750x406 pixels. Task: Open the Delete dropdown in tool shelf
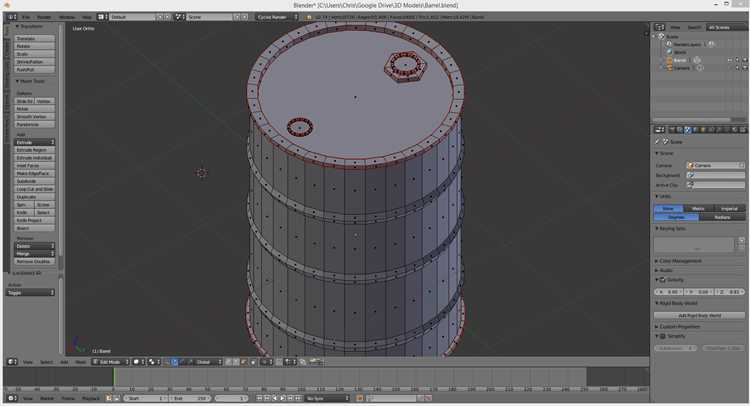tap(34, 246)
